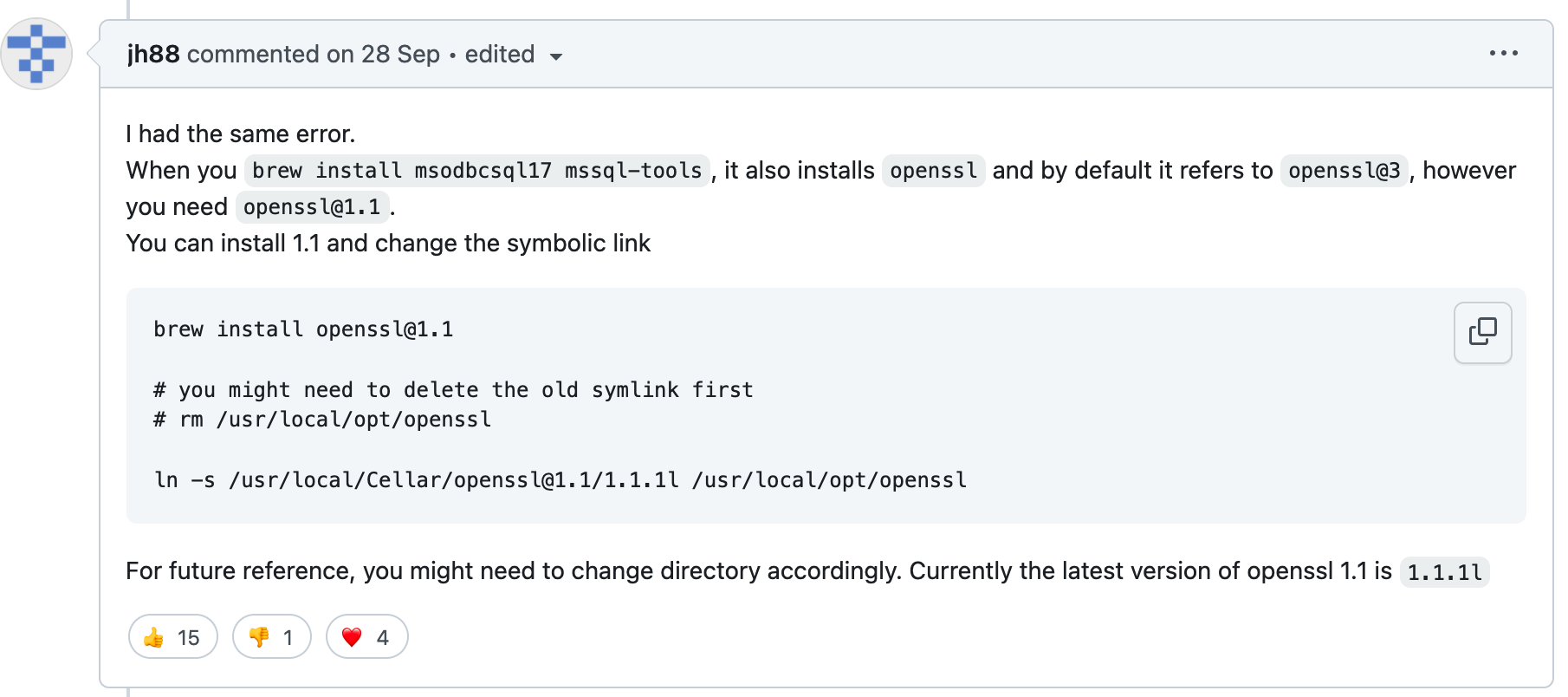The width and height of the screenshot is (1568, 697).
Task: Open the kebab menu on jh88's comment
Action: point(1505,53)
